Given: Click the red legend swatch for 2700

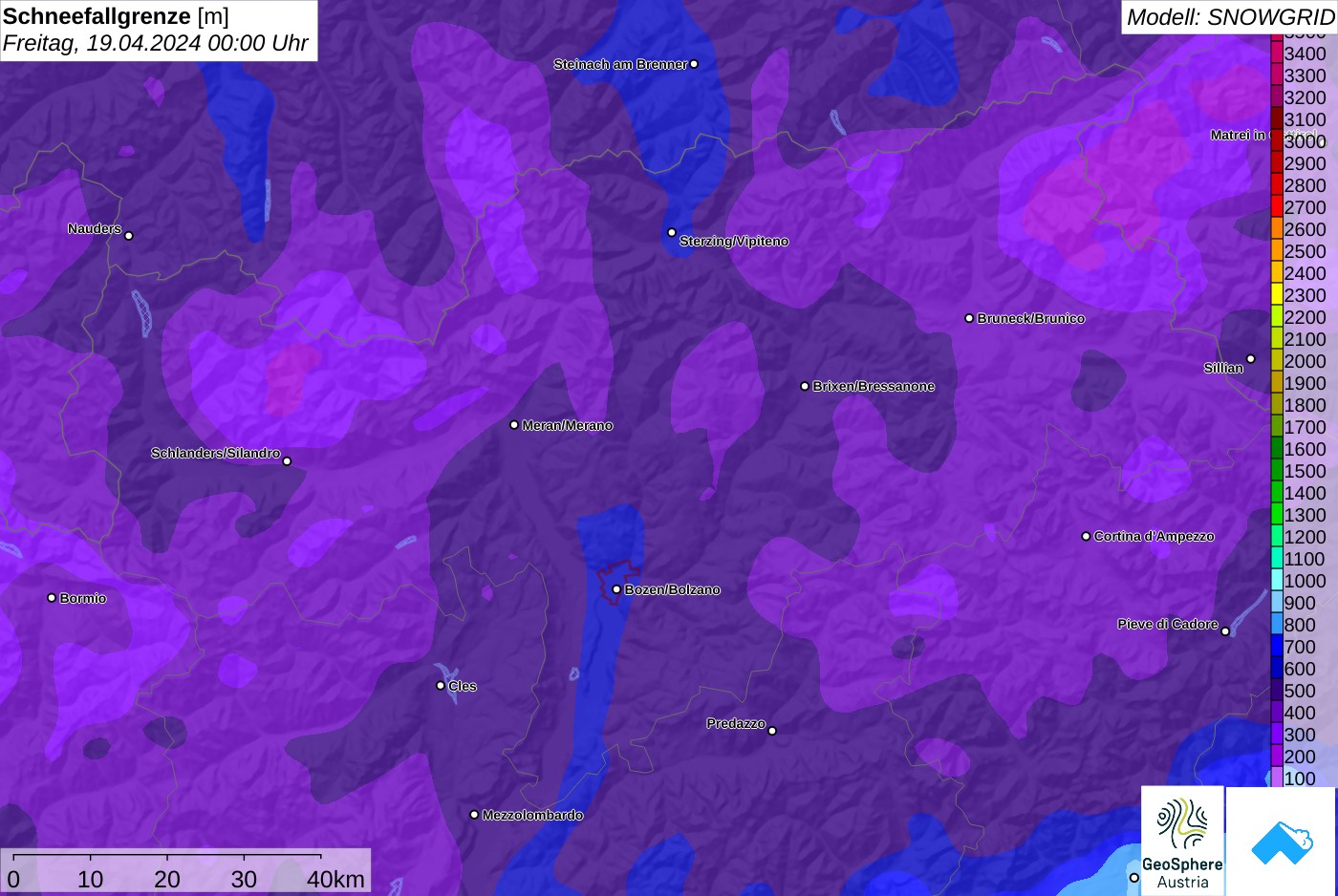Looking at the screenshot, I should tap(1277, 207).
